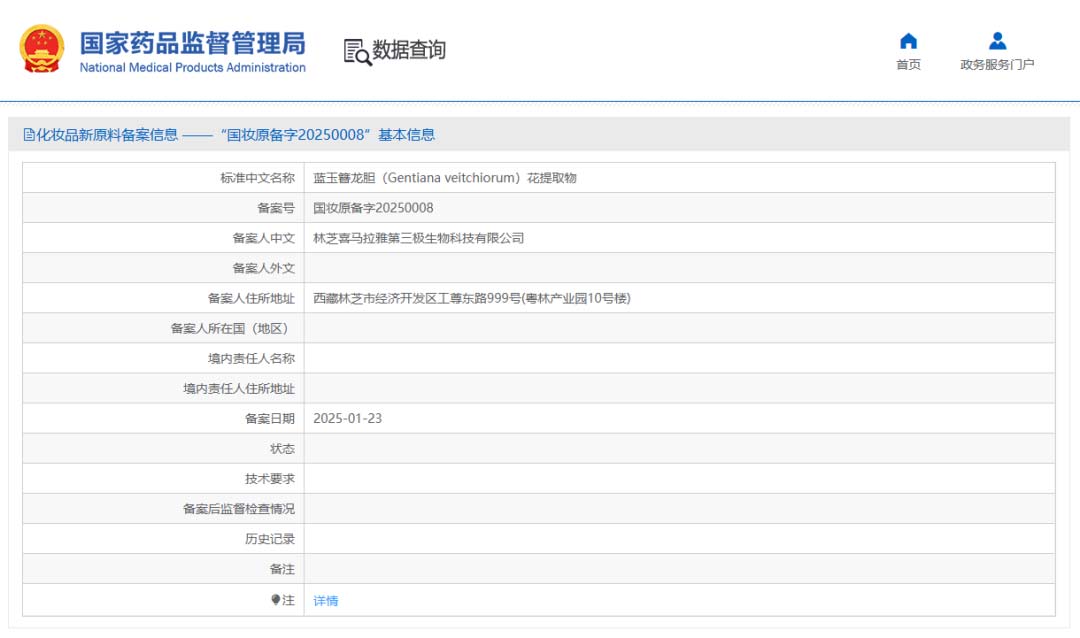Go to 首页 via its text label
Screen dimensions: 1080x638
[908, 65]
